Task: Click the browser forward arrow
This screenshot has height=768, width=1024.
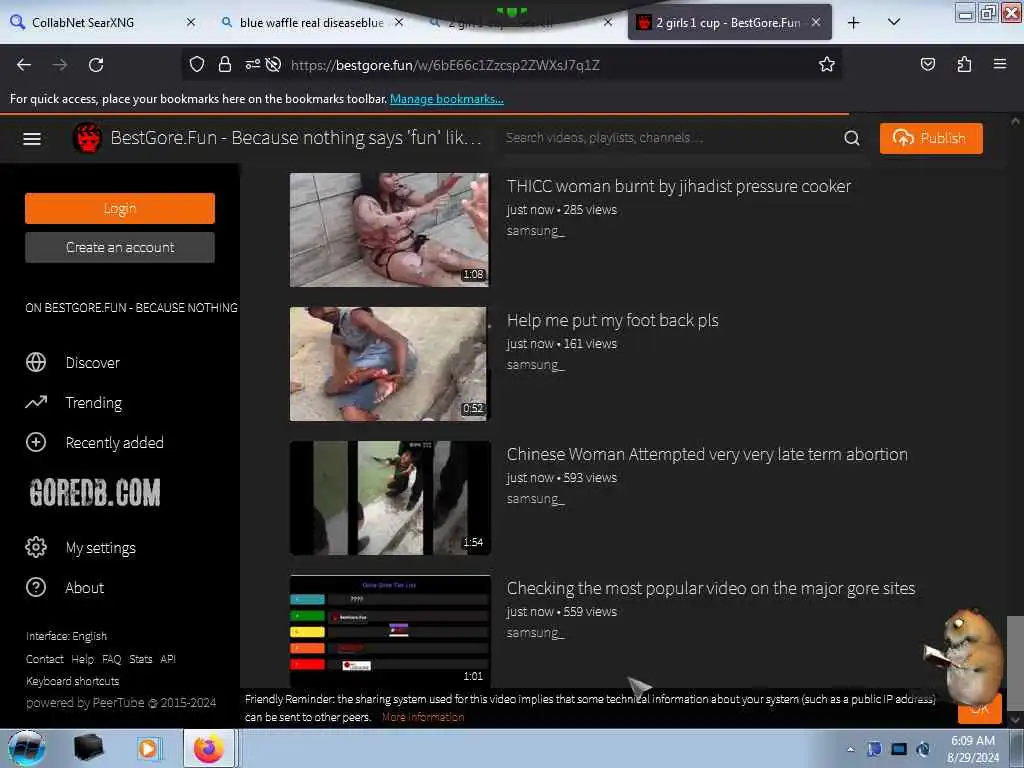Action: (x=59, y=65)
